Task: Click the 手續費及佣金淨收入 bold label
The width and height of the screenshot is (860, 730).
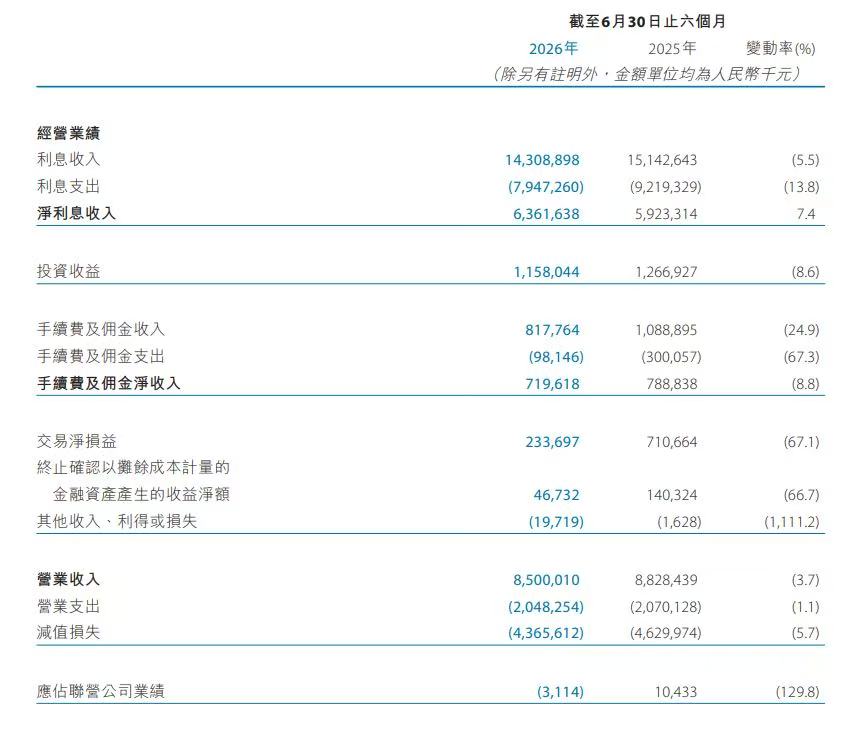Action: click(x=109, y=383)
